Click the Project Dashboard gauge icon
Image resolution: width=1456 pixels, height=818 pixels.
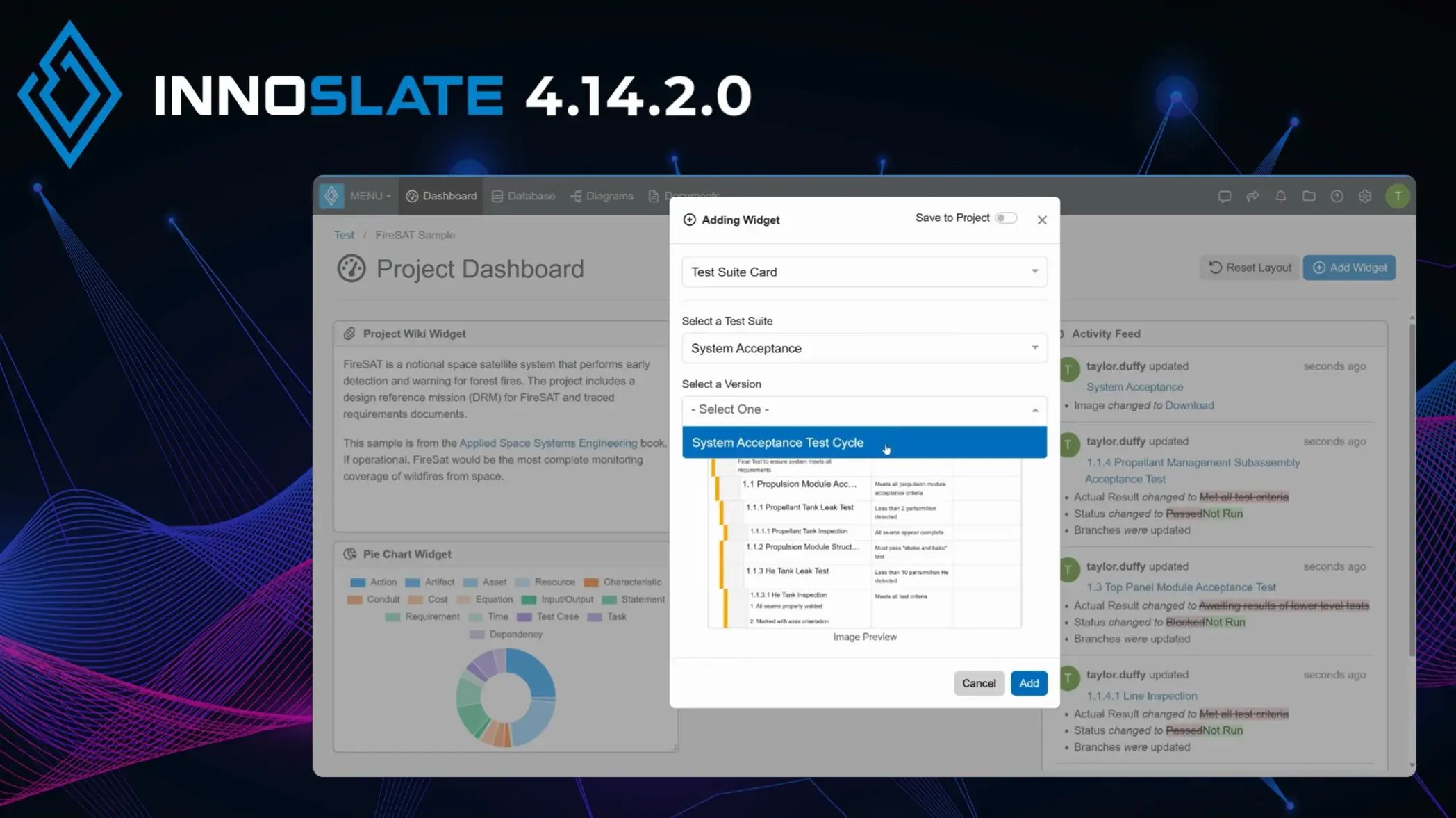point(351,268)
